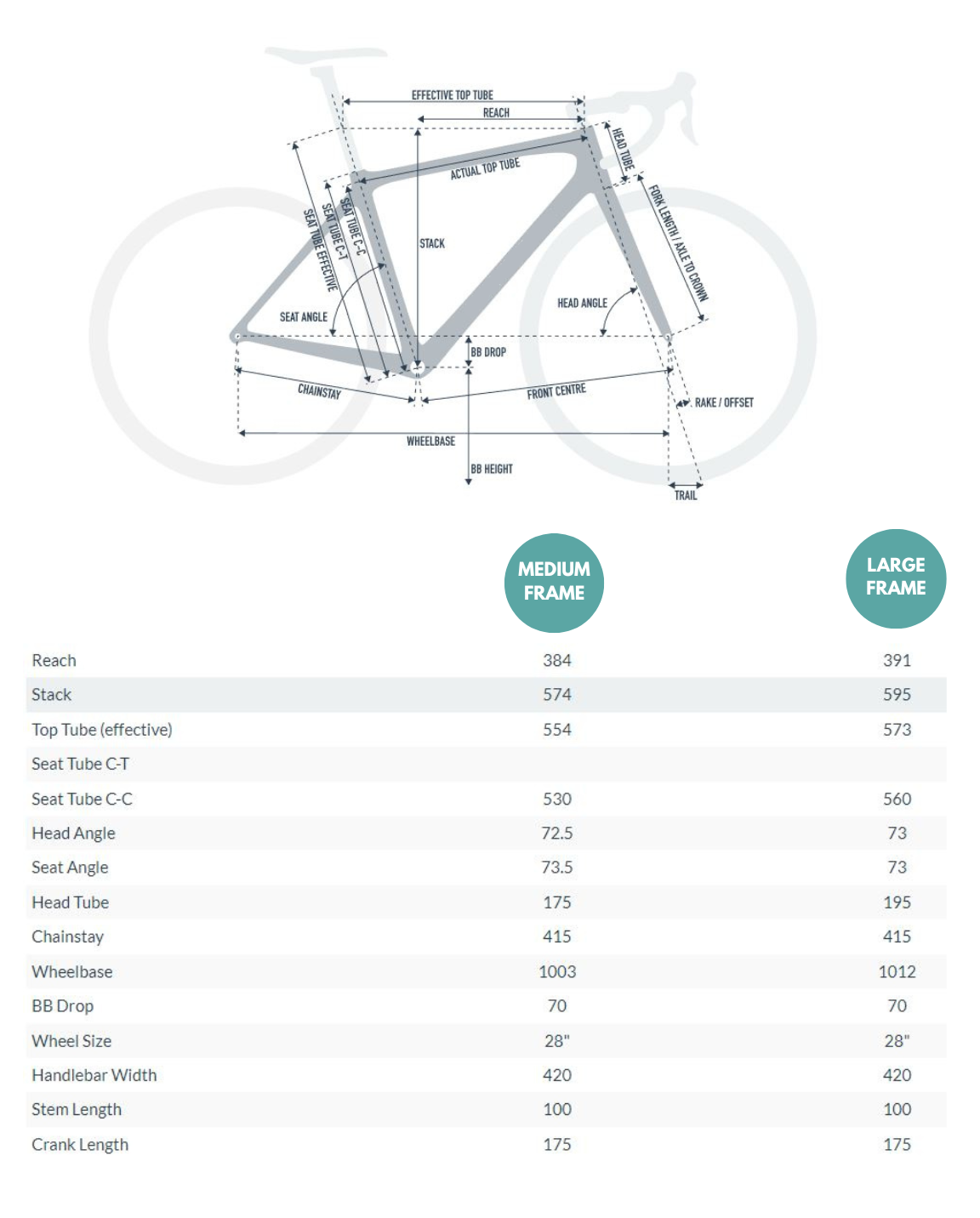Select the Seat Tube C-T table row label
980x1218 pixels.
click(80, 764)
